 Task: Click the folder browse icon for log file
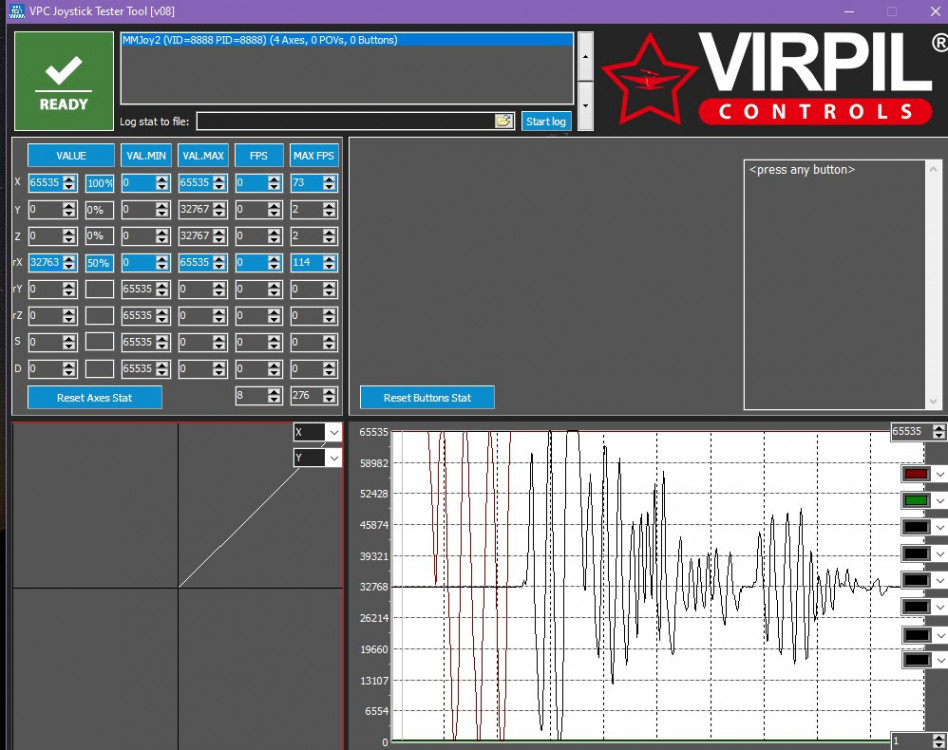coord(504,121)
